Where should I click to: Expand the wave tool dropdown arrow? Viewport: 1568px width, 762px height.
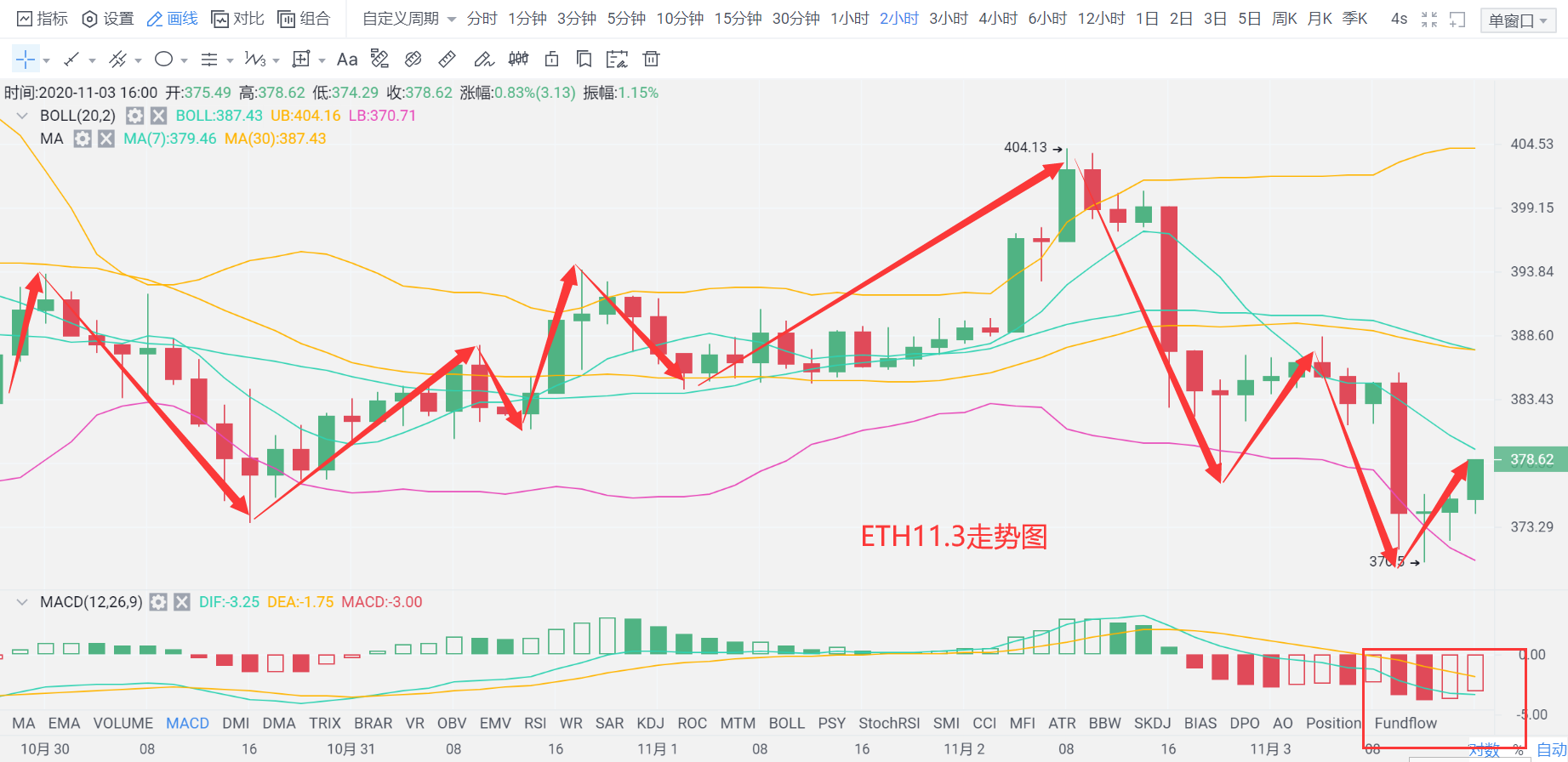coord(276,60)
